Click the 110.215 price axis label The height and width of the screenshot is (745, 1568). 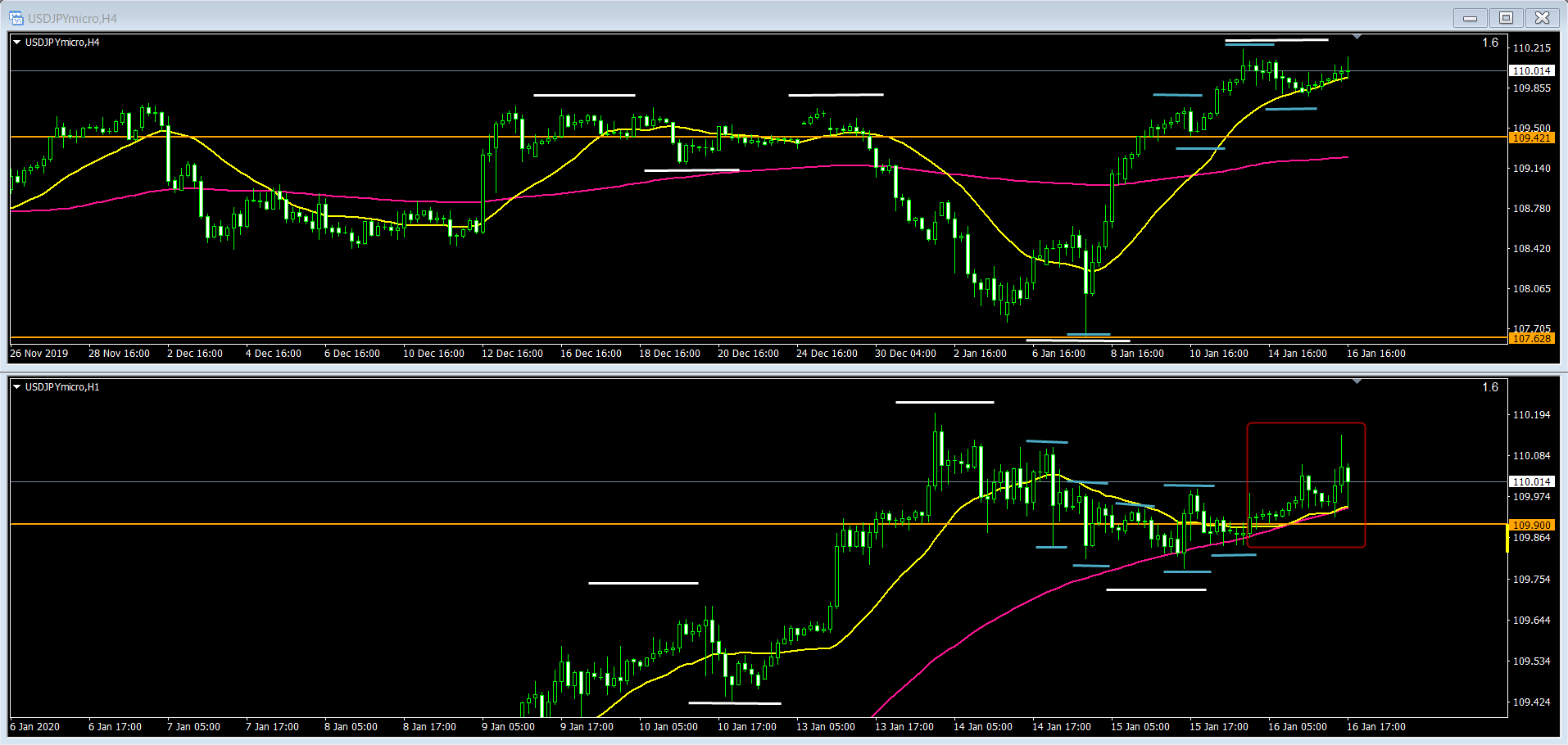(1531, 48)
